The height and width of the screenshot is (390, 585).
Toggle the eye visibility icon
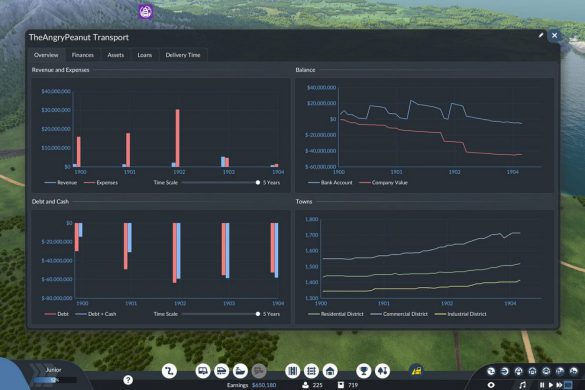point(491,385)
